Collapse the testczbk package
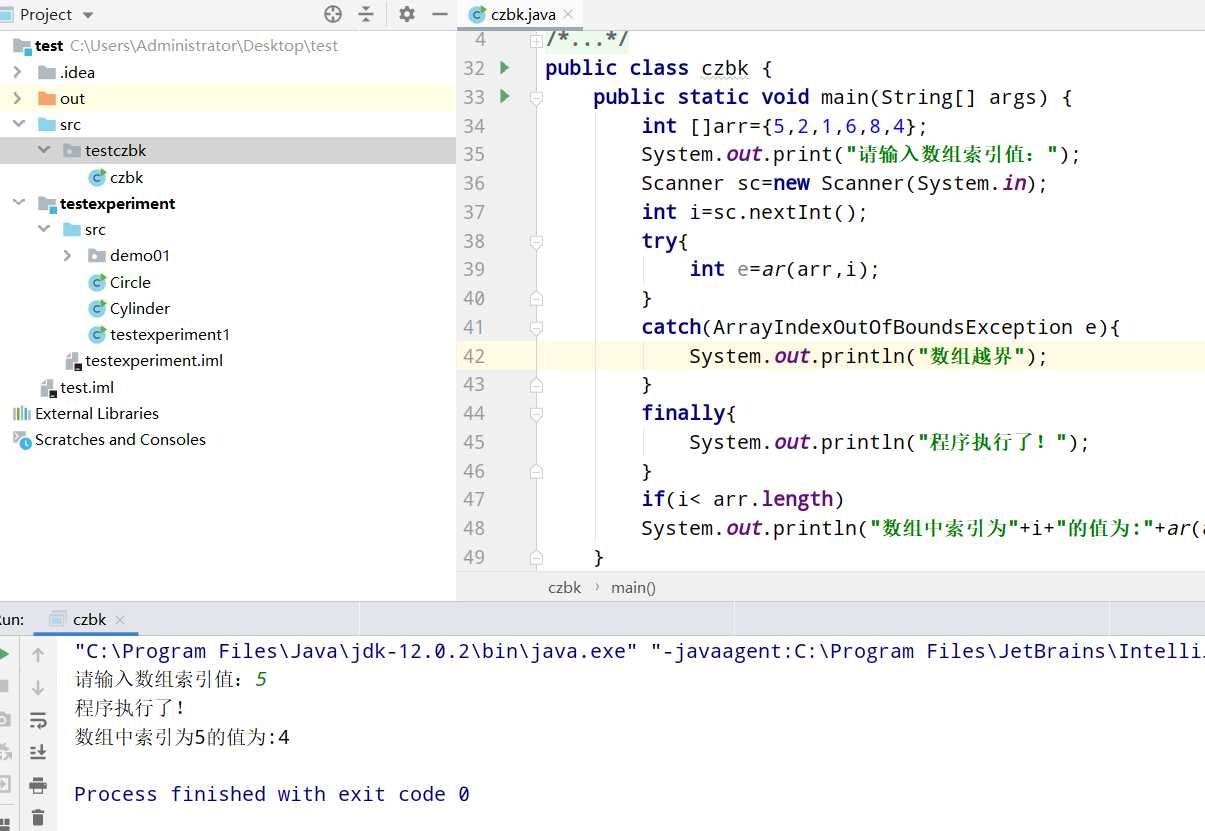The width and height of the screenshot is (1205, 831). click(43, 150)
